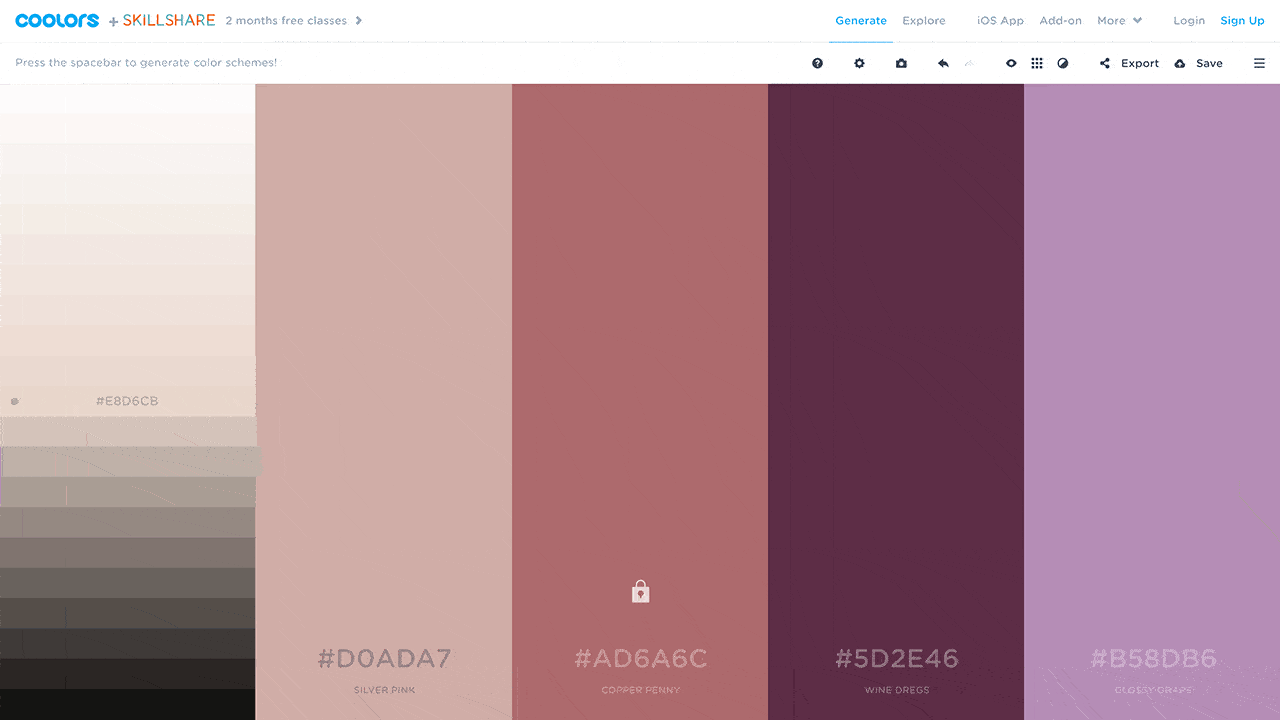Open the help question mark icon
The height and width of the screenshot is (720, 1280).
(x=817, y=63)
